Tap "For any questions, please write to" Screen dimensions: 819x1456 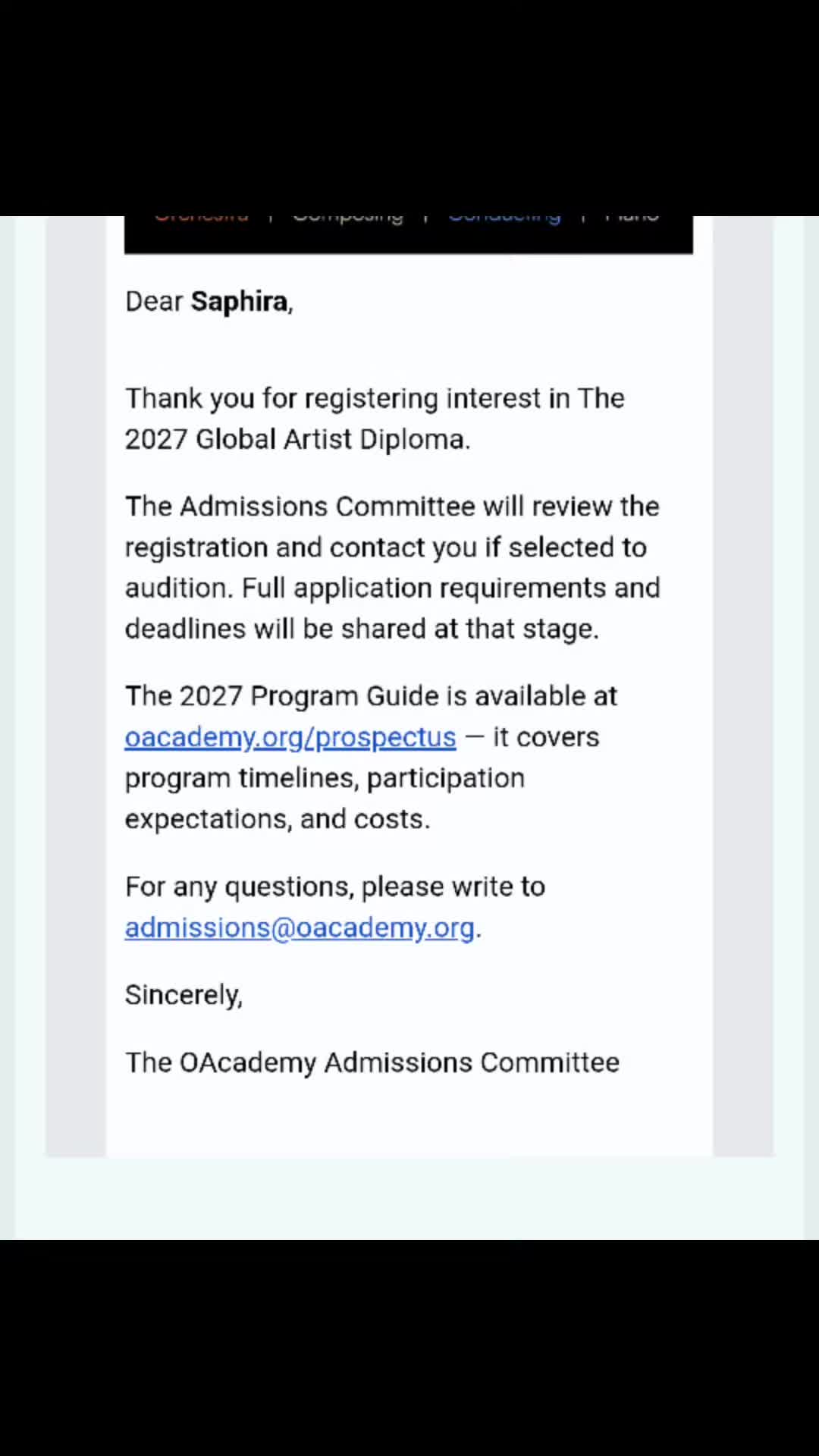335,886
